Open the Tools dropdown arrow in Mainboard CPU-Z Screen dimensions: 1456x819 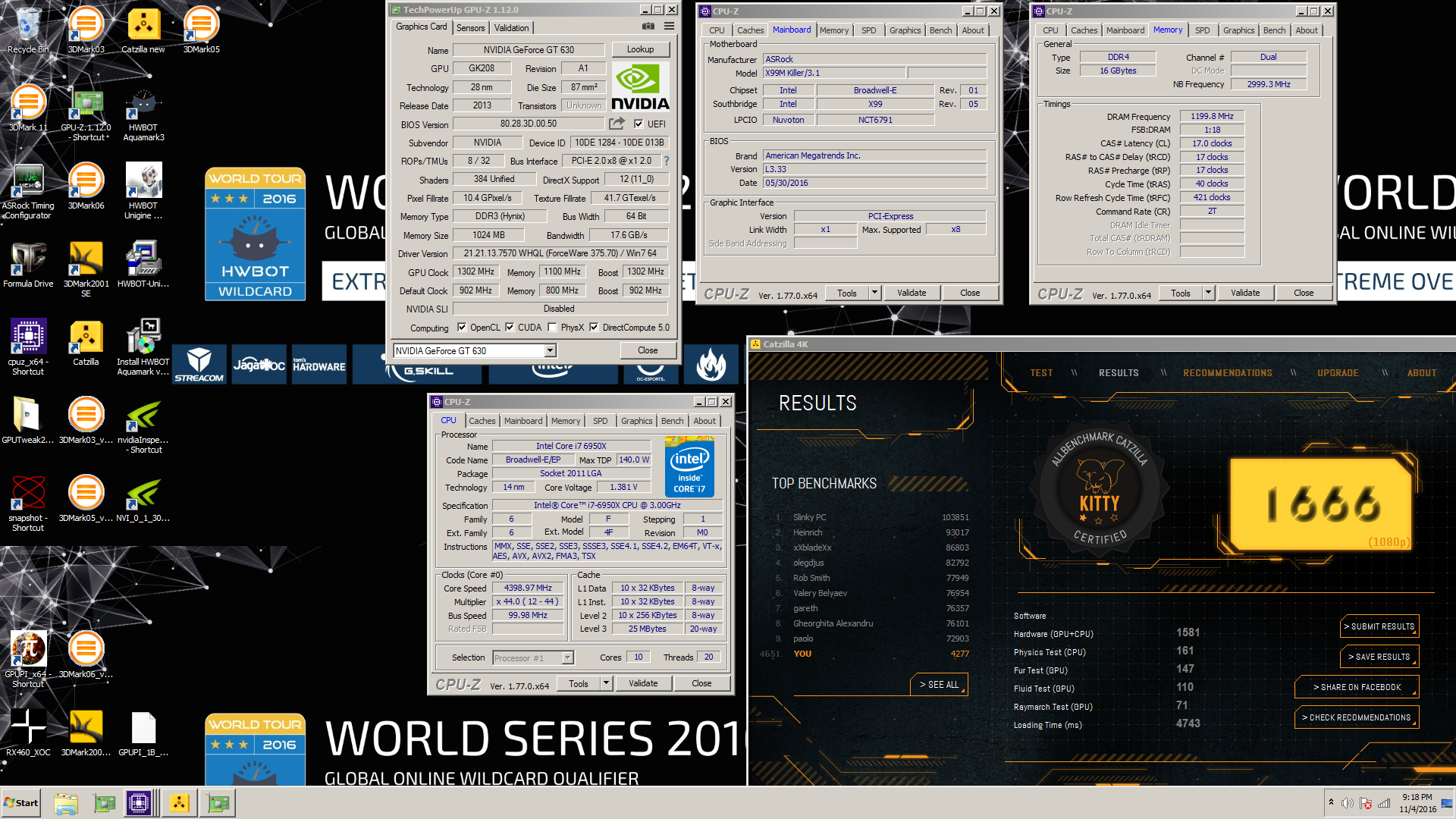[874, 293]
